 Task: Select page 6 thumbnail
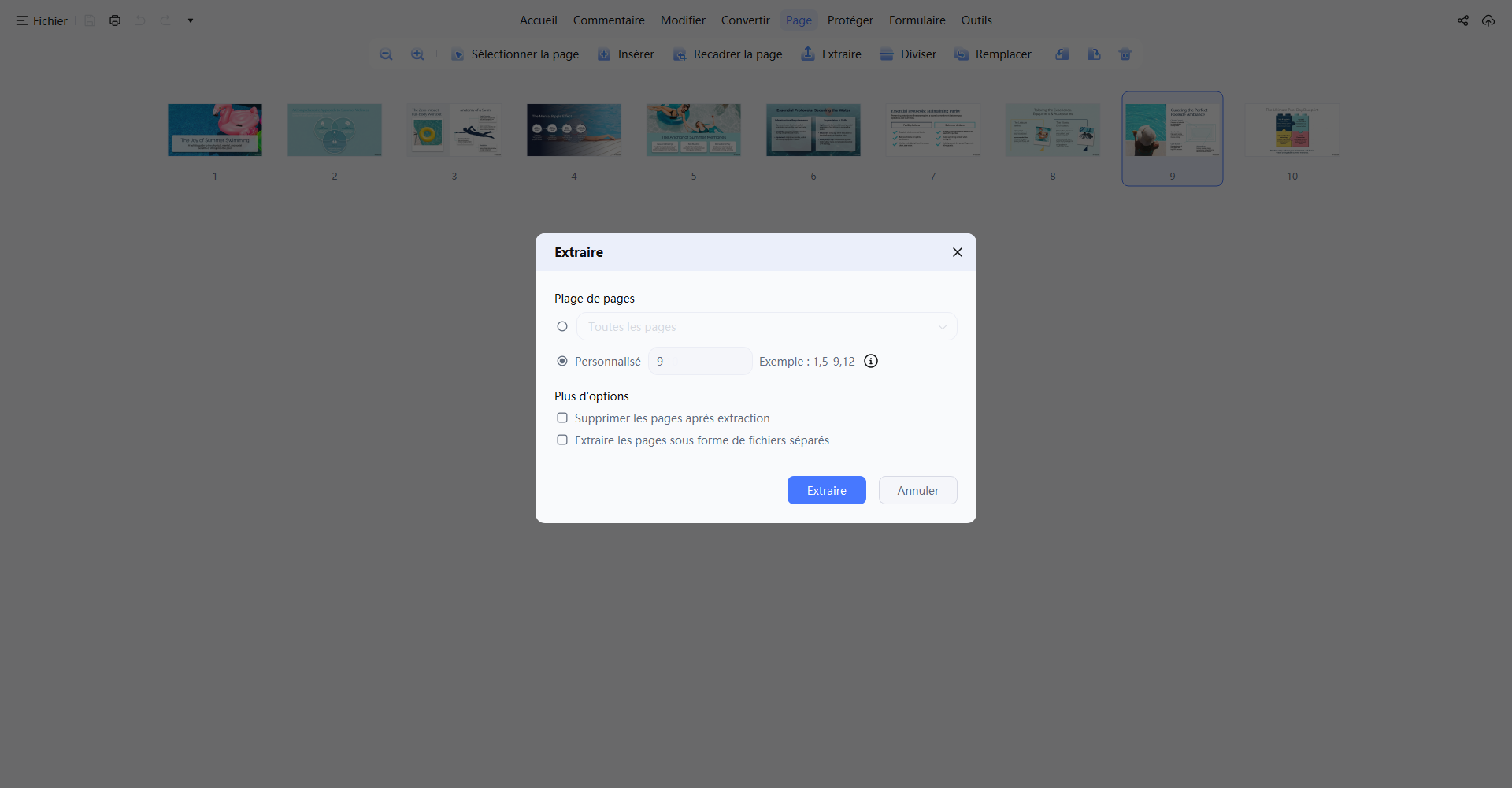click(813, 130)
